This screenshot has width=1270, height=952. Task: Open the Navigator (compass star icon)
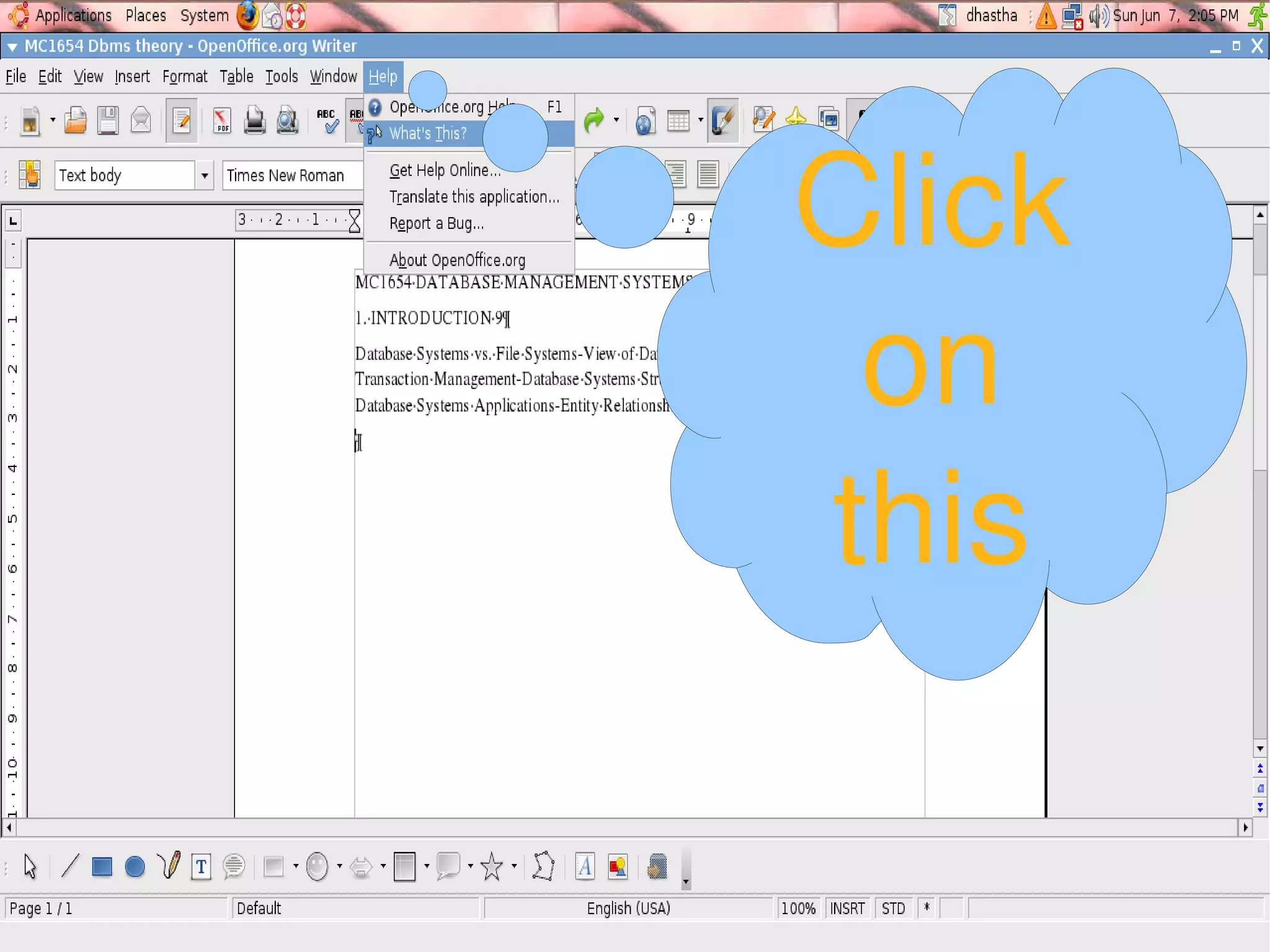click(x=796, y=118)
